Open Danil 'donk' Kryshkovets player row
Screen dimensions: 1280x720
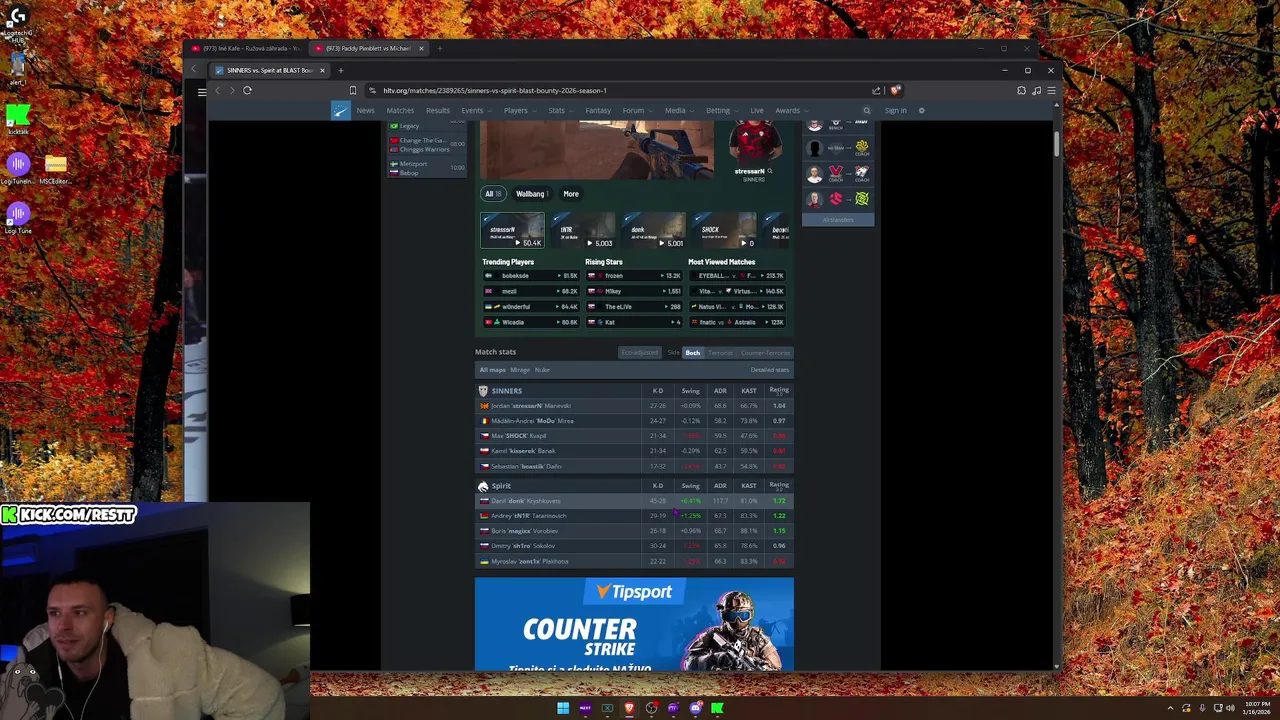point(634,501)
